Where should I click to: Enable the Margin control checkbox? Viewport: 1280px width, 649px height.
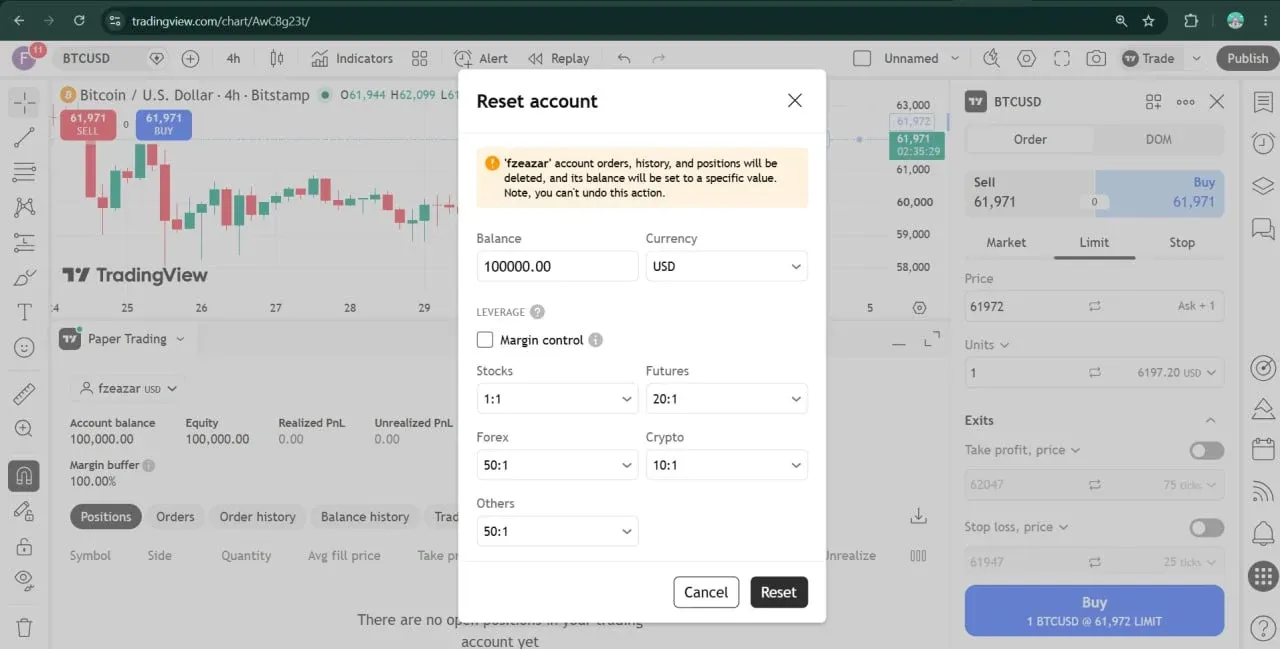(485, 340)
